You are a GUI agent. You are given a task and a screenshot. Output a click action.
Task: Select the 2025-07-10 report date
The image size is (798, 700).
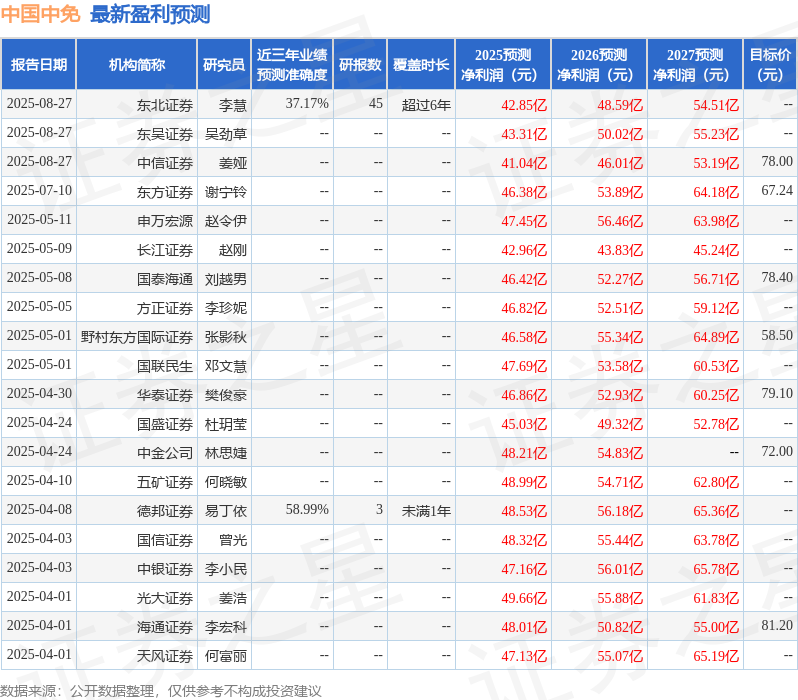[39, 190]
